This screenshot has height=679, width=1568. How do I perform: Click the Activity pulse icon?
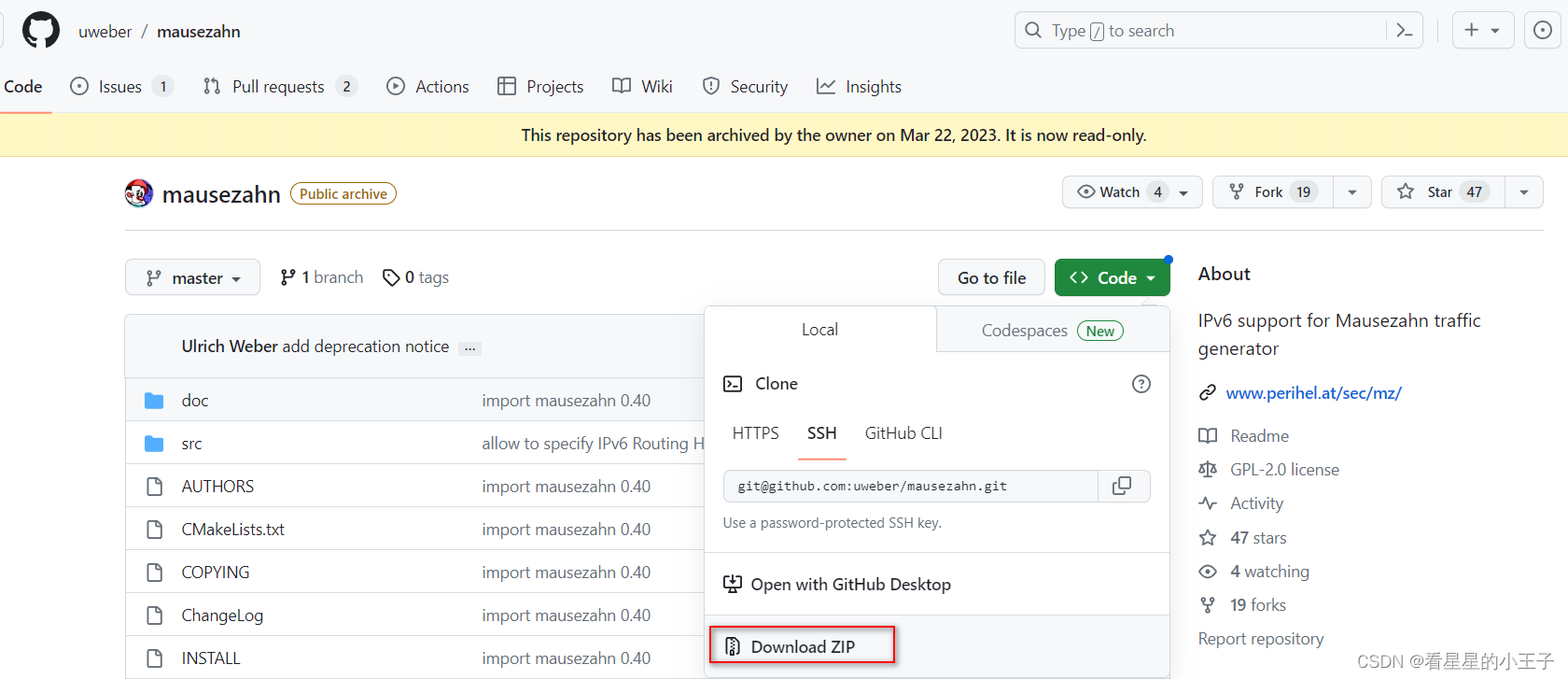pos(1208,503)
